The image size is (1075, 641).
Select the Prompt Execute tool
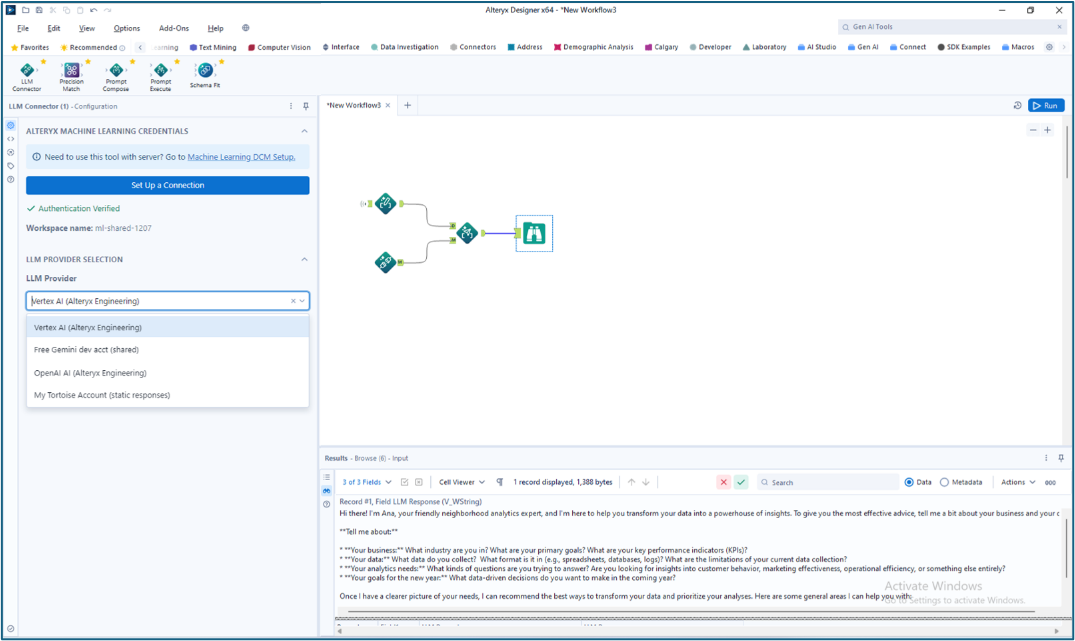(x=160, y=70)
